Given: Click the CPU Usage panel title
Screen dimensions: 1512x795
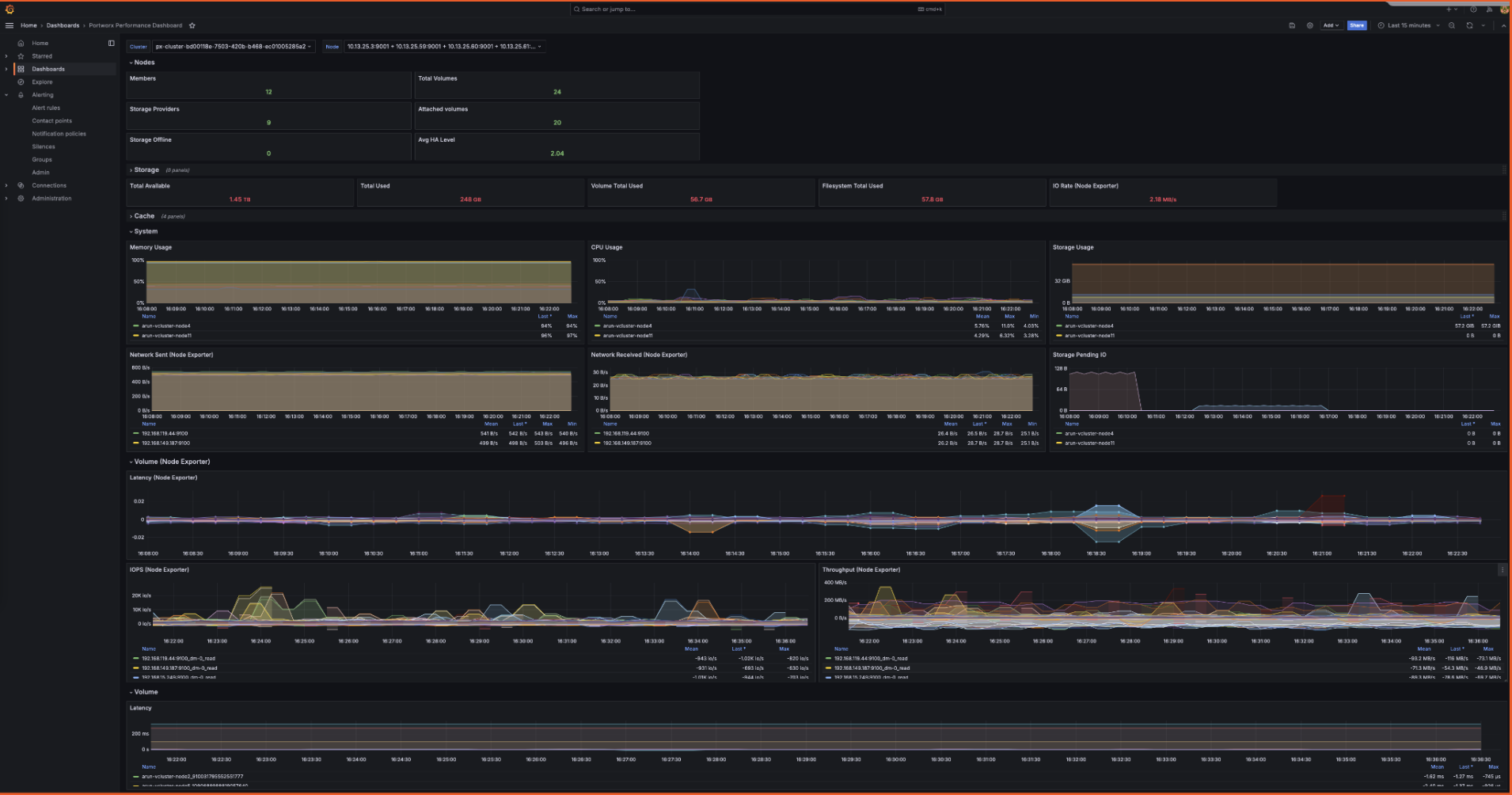Looking at the screenshot, I should click(606, 248).
